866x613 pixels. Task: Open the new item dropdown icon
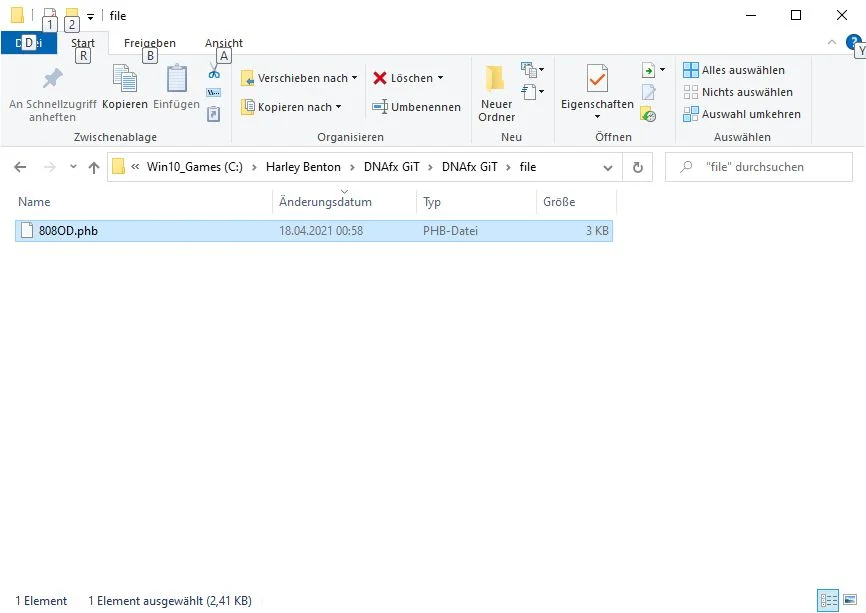532,70
